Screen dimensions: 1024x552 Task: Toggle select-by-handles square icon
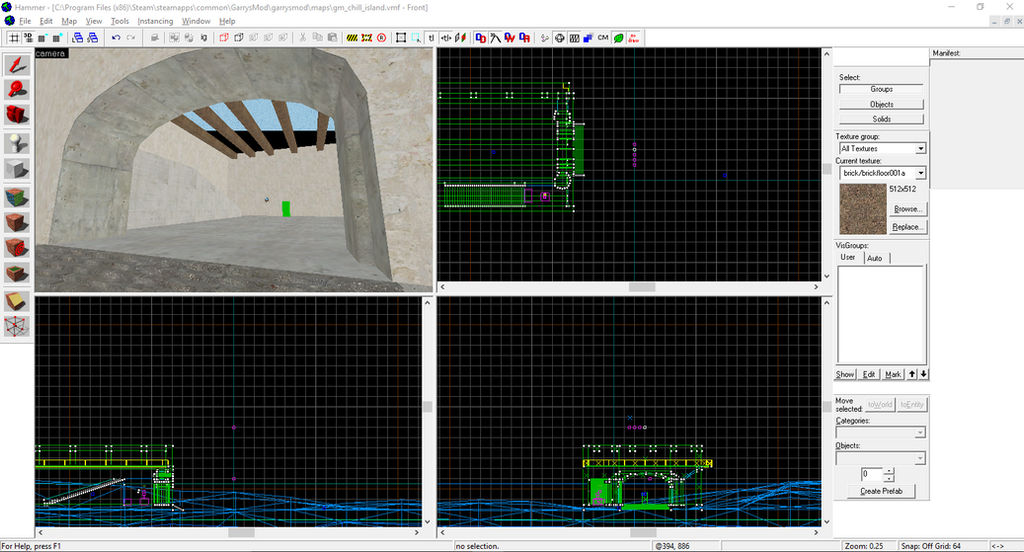pos(401,38)
